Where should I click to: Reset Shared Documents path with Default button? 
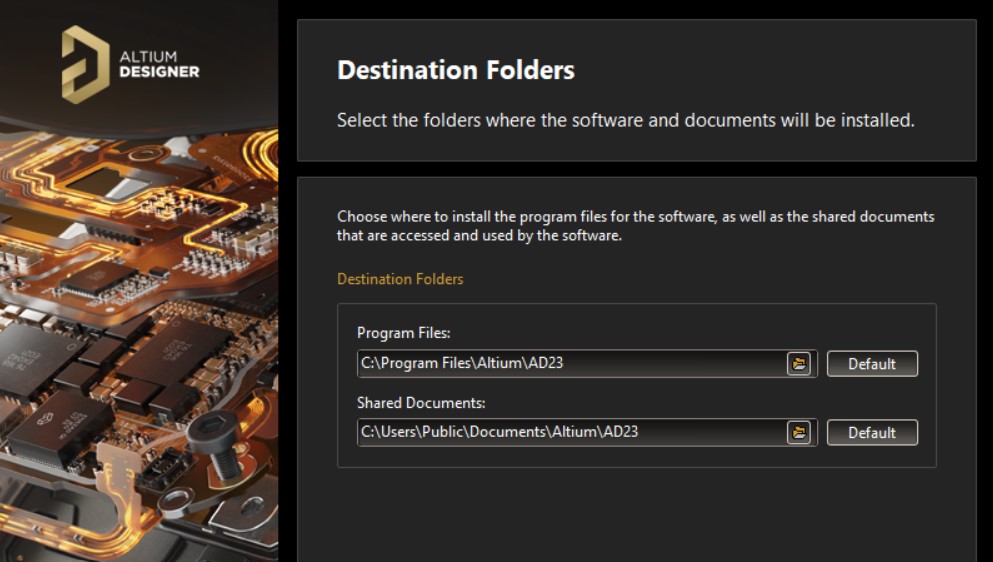pos(871,433)
